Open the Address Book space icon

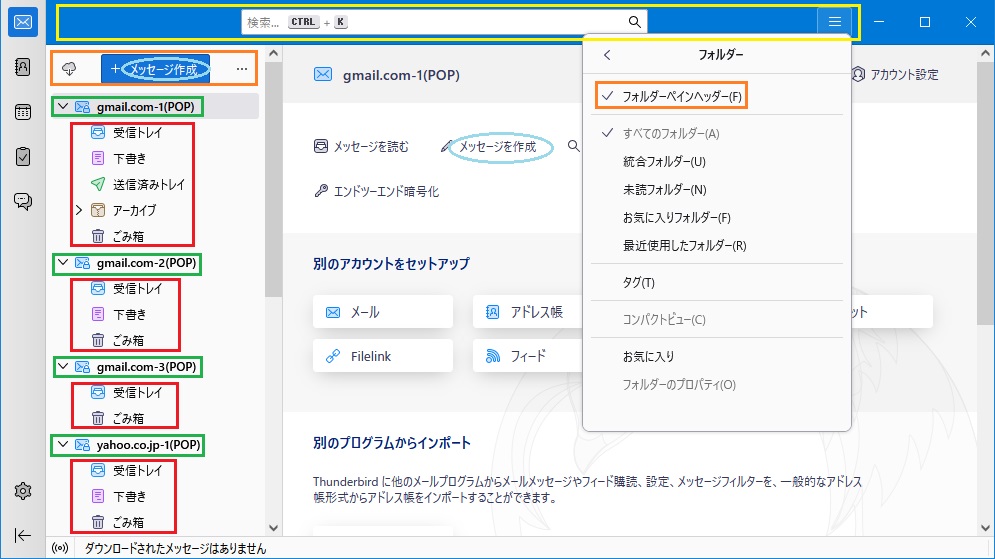[22, 67]
